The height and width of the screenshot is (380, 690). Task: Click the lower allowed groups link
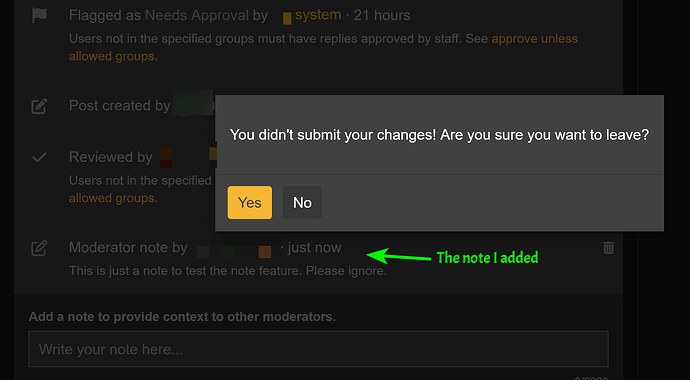point(111,198)
